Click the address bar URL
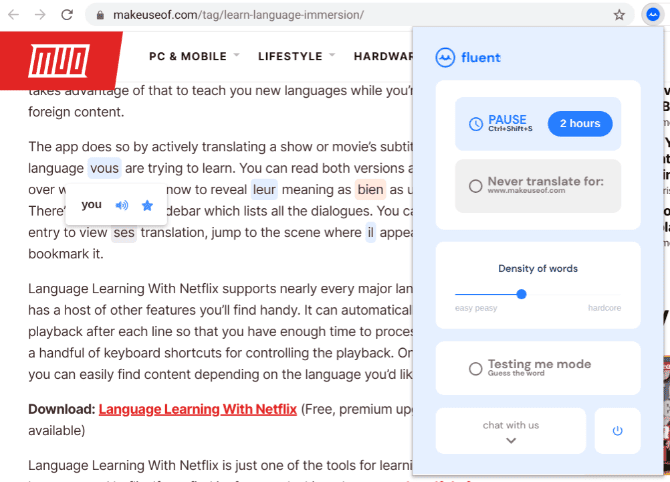670x482 pixels. (x=238, y=15)
